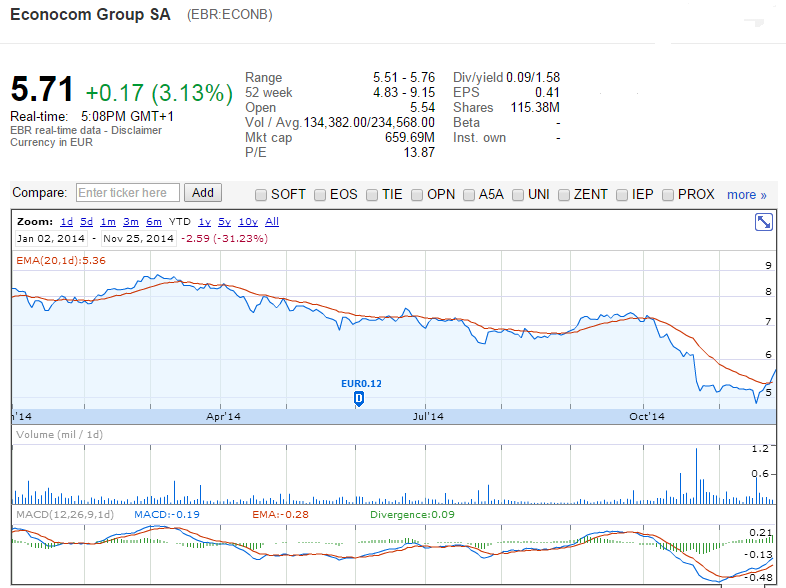Select the YTD zoom option
The height and width of the screenshot is (588, 786).
point(180,222)
